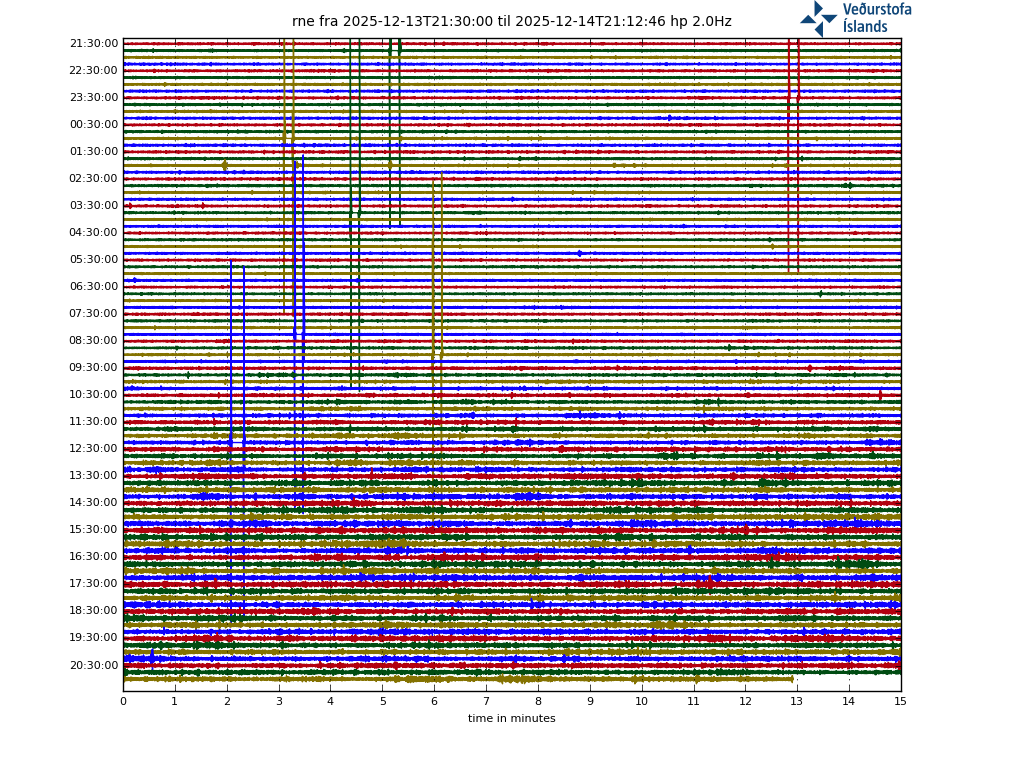
Task: Select the 20:30:00 row label
Action: pyautogui.click(x=94, y=665)
